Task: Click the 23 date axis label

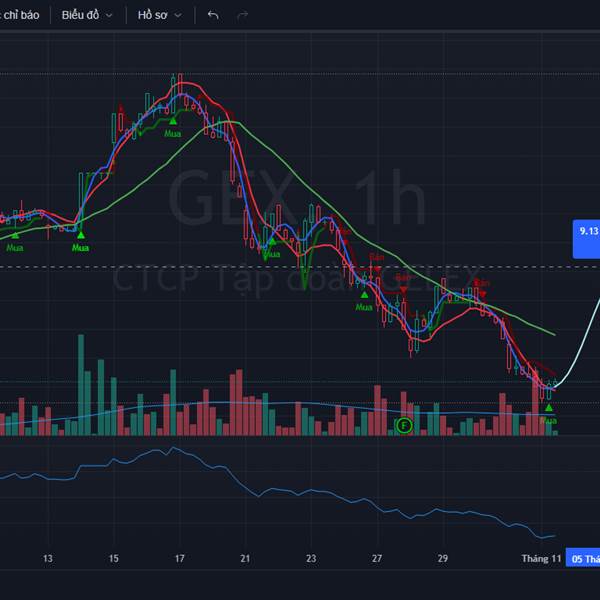Action: 311,559
